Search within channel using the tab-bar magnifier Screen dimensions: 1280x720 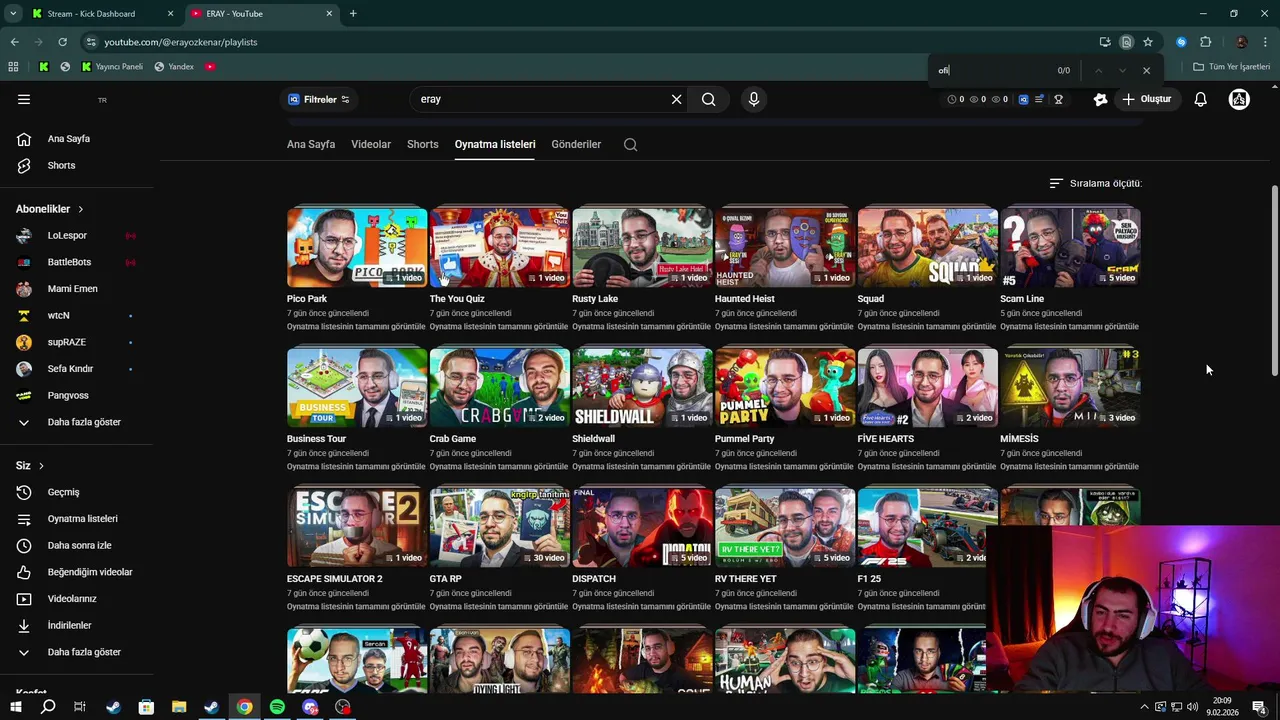click(630, 144)
